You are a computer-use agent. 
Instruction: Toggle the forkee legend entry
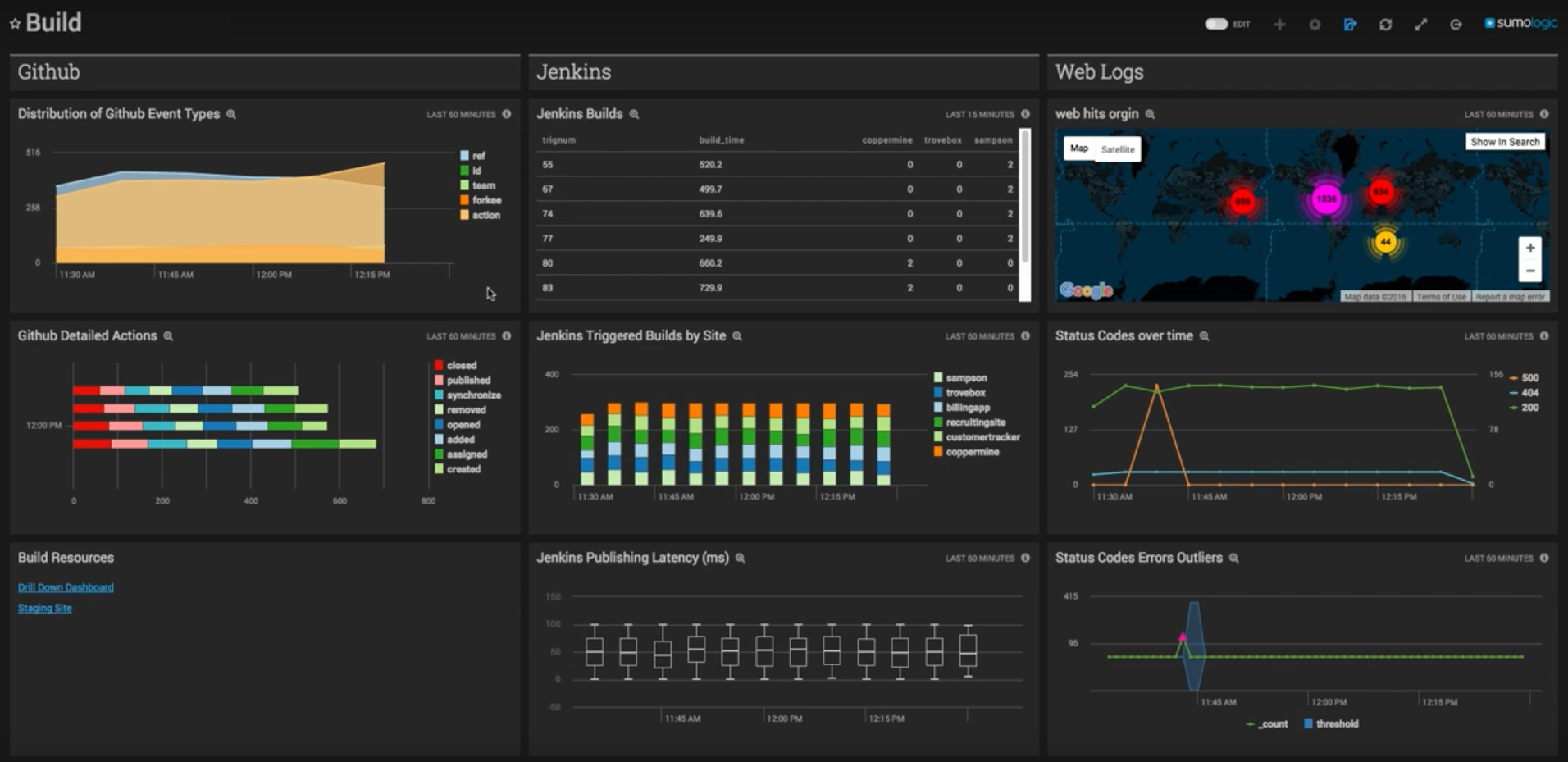481,200
